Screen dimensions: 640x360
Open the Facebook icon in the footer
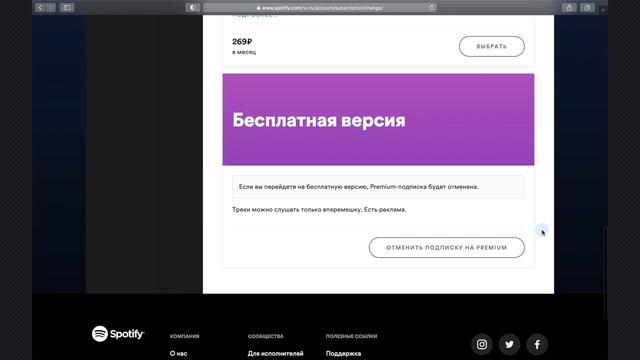(x=537, y=344)
